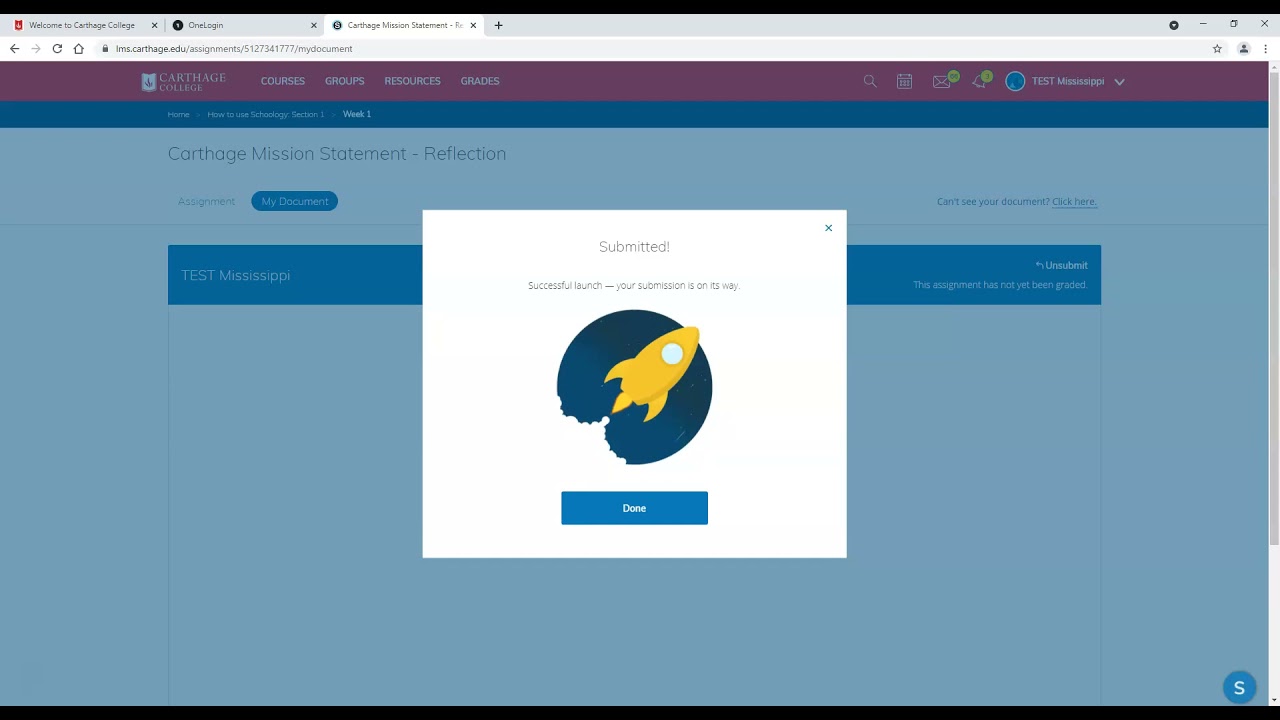Click the rocket illustration in the dialog
Image resolution: width=1280 pixels, height=720 pixels.
pos(634,387)
